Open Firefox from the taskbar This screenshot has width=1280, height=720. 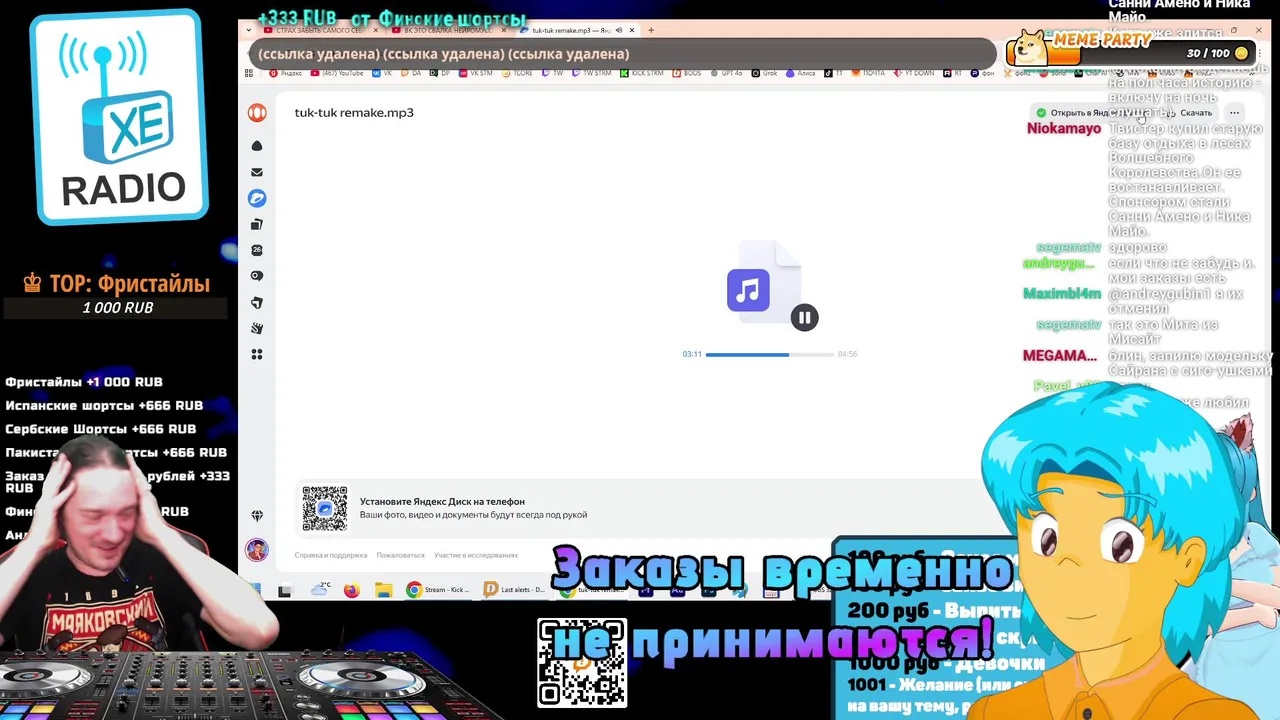[352, 590]
